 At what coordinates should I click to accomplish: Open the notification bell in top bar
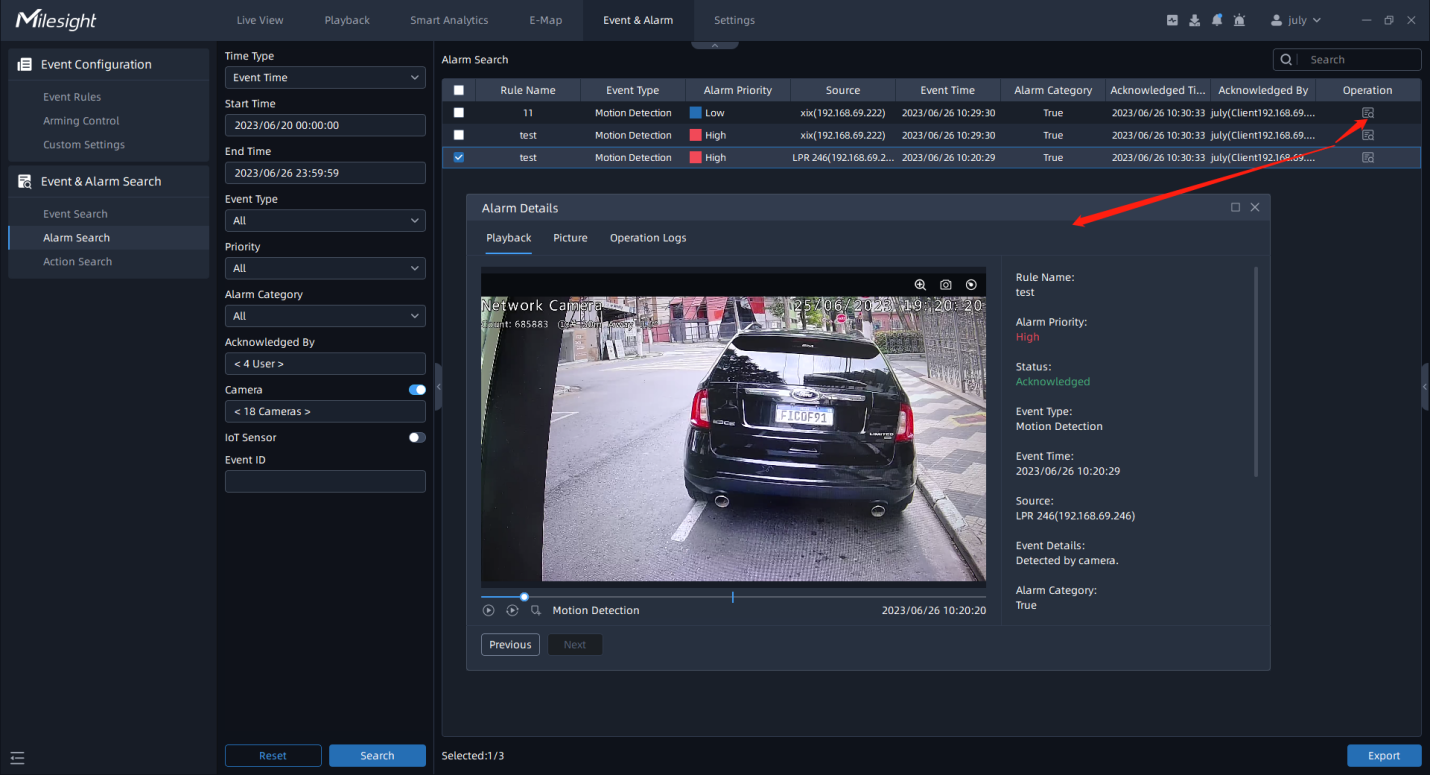(1217, 20)
